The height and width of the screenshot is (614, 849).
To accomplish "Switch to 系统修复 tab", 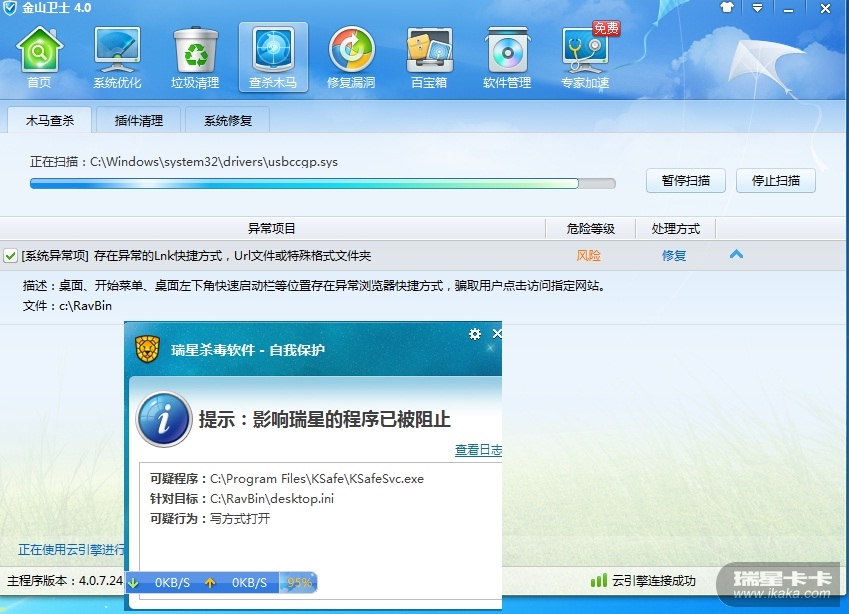I will tap(227, 120).
